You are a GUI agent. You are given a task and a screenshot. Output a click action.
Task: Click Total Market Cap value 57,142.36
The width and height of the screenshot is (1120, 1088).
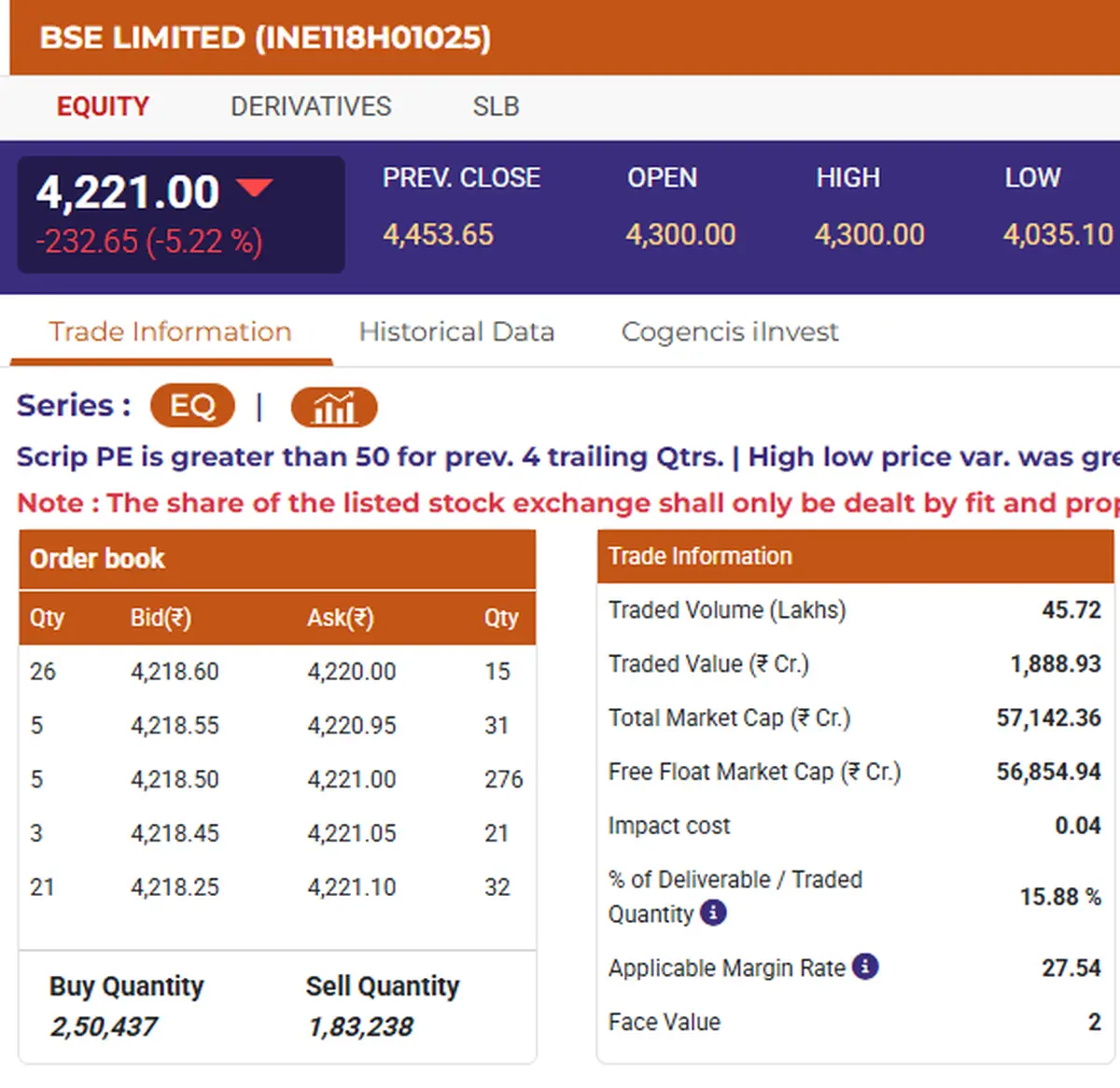(x=1049, y=718)
